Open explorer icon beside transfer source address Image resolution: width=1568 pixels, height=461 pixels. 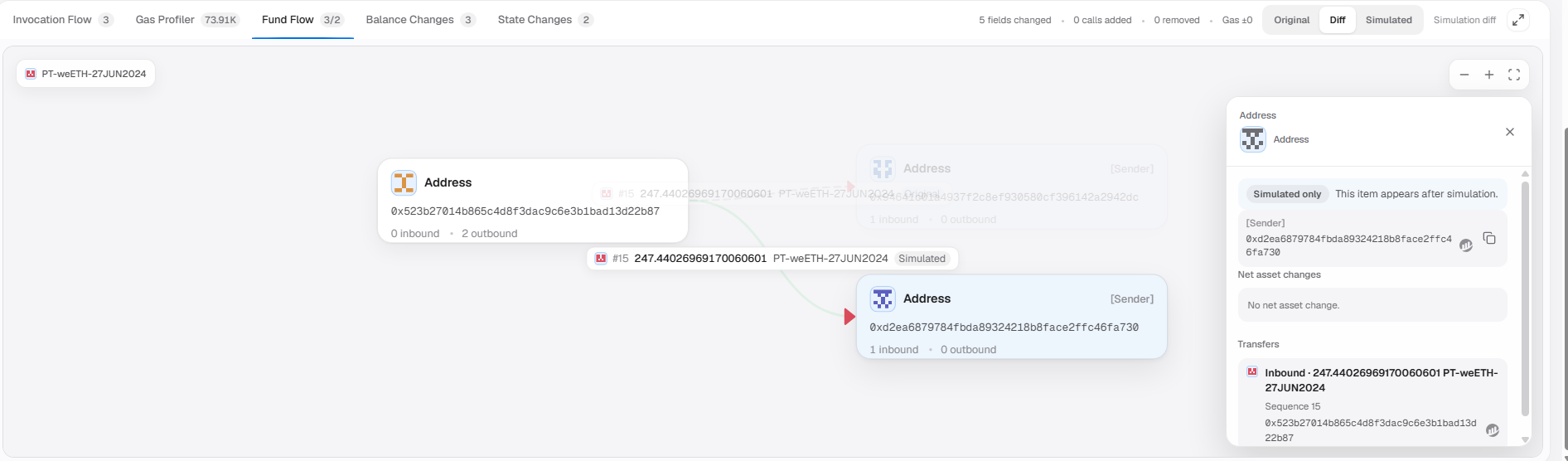1493,430
